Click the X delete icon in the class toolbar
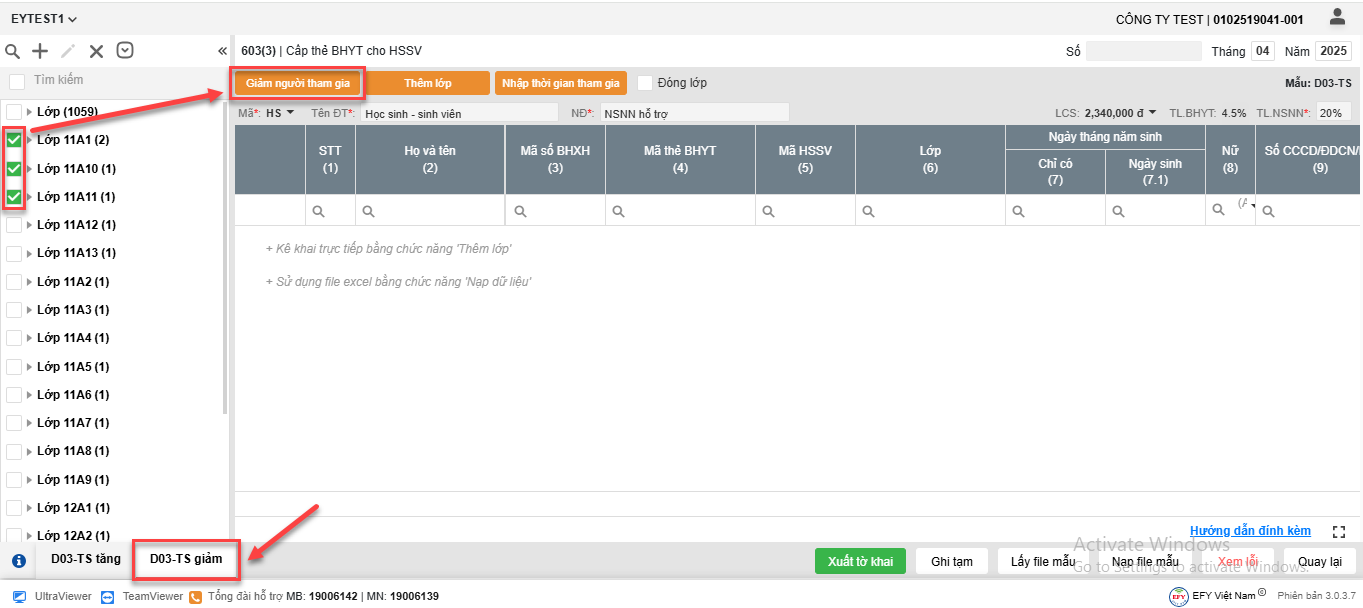Screen dimensions: 1363x608 click(96, 51)
